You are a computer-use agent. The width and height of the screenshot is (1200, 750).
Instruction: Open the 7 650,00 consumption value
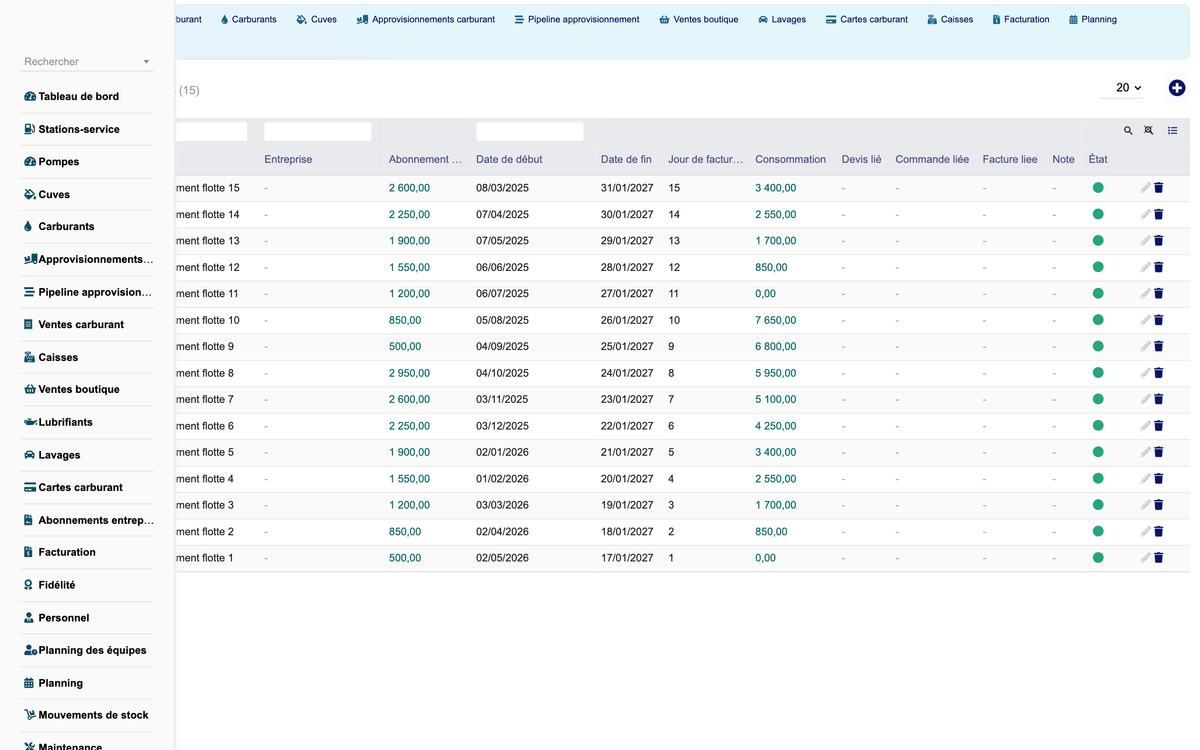776,320
